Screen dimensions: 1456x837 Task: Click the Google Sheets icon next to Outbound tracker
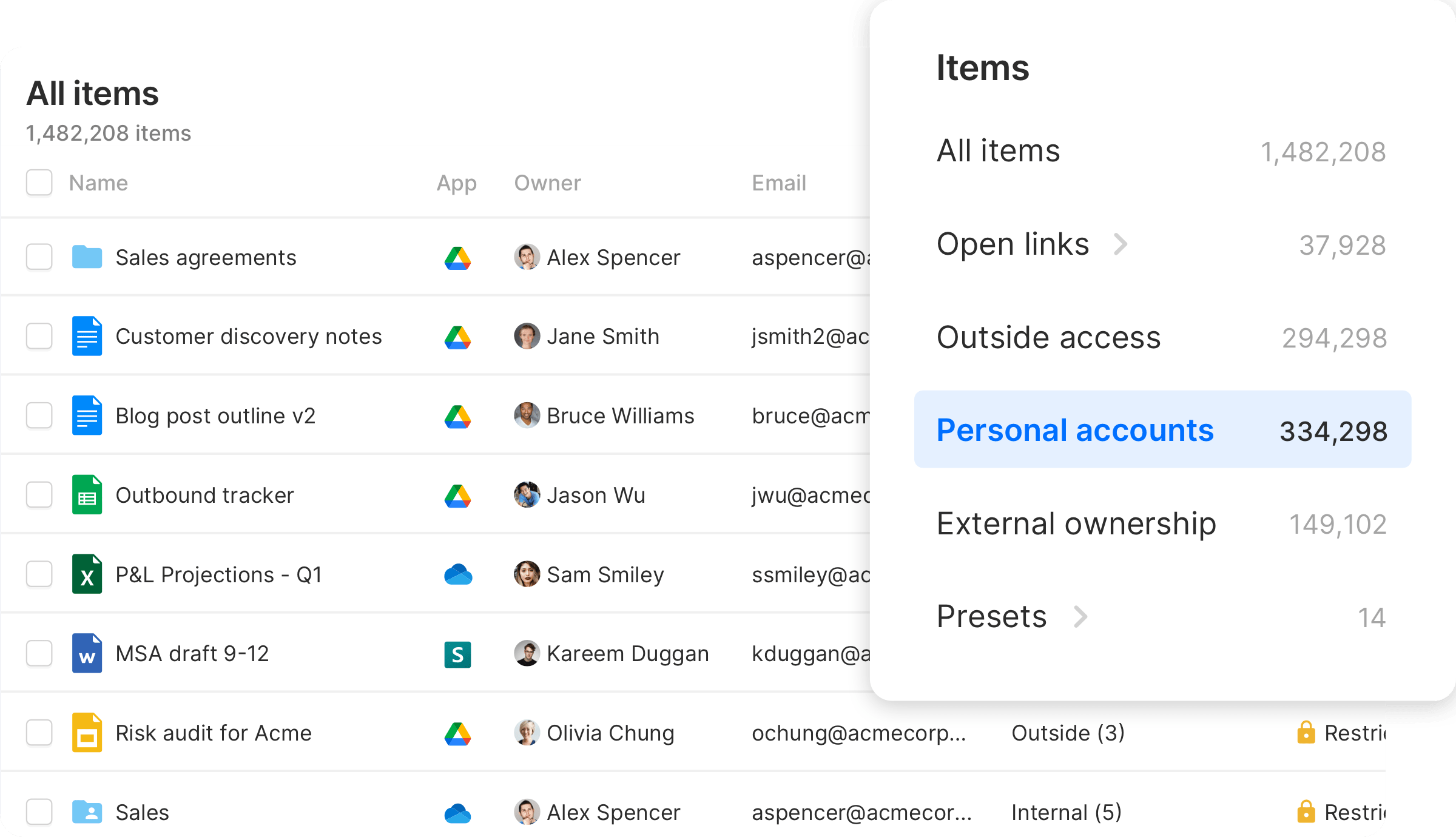[x=86, y=495]
